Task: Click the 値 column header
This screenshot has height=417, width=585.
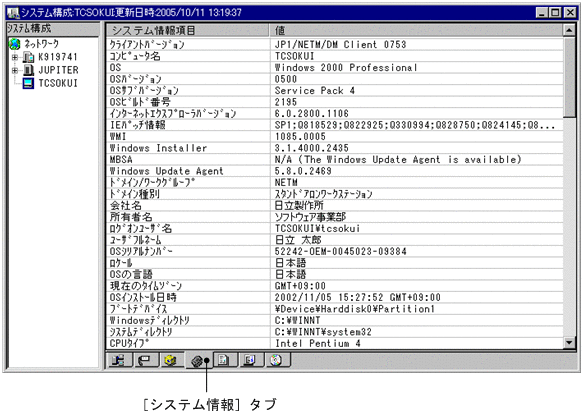Action: point(416,30)
